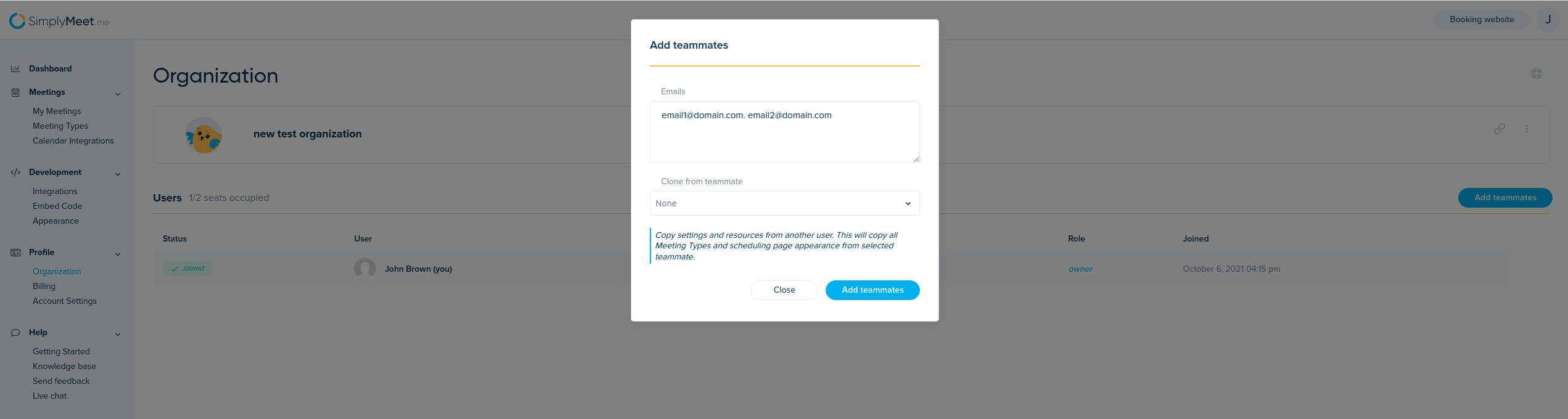Click the help lifebuoy icon near the page title

1537,74
